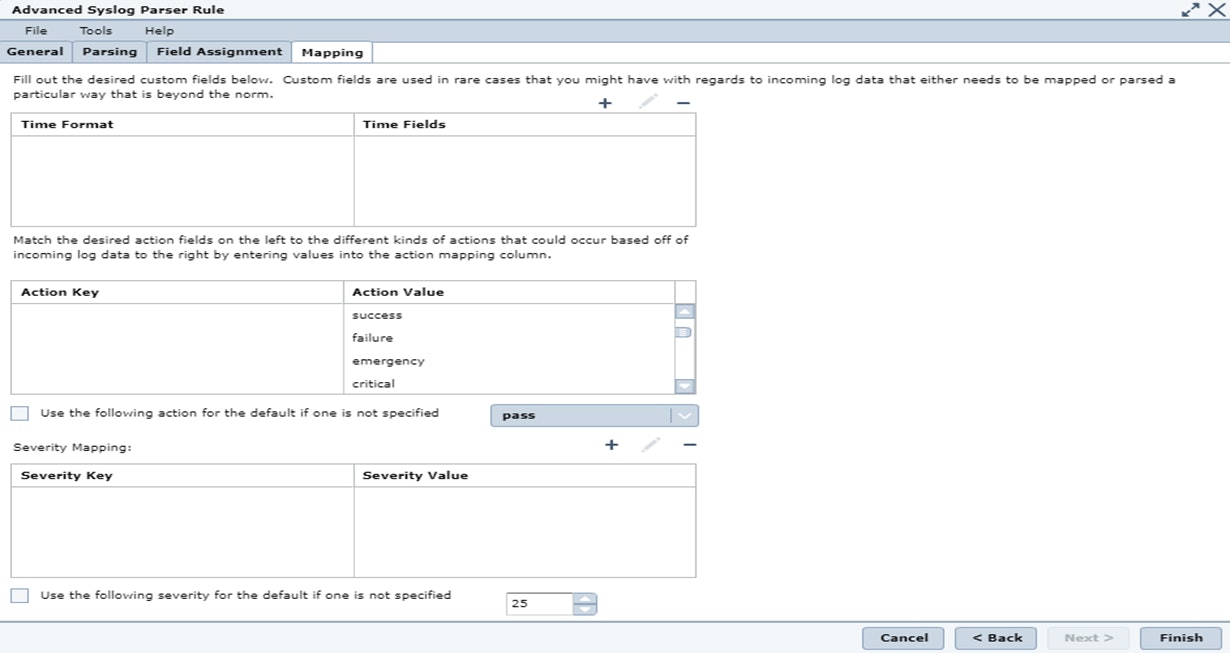Enable the default action checkbox
This screenshot has height=653, width=1230.
(x=20, y=413)
